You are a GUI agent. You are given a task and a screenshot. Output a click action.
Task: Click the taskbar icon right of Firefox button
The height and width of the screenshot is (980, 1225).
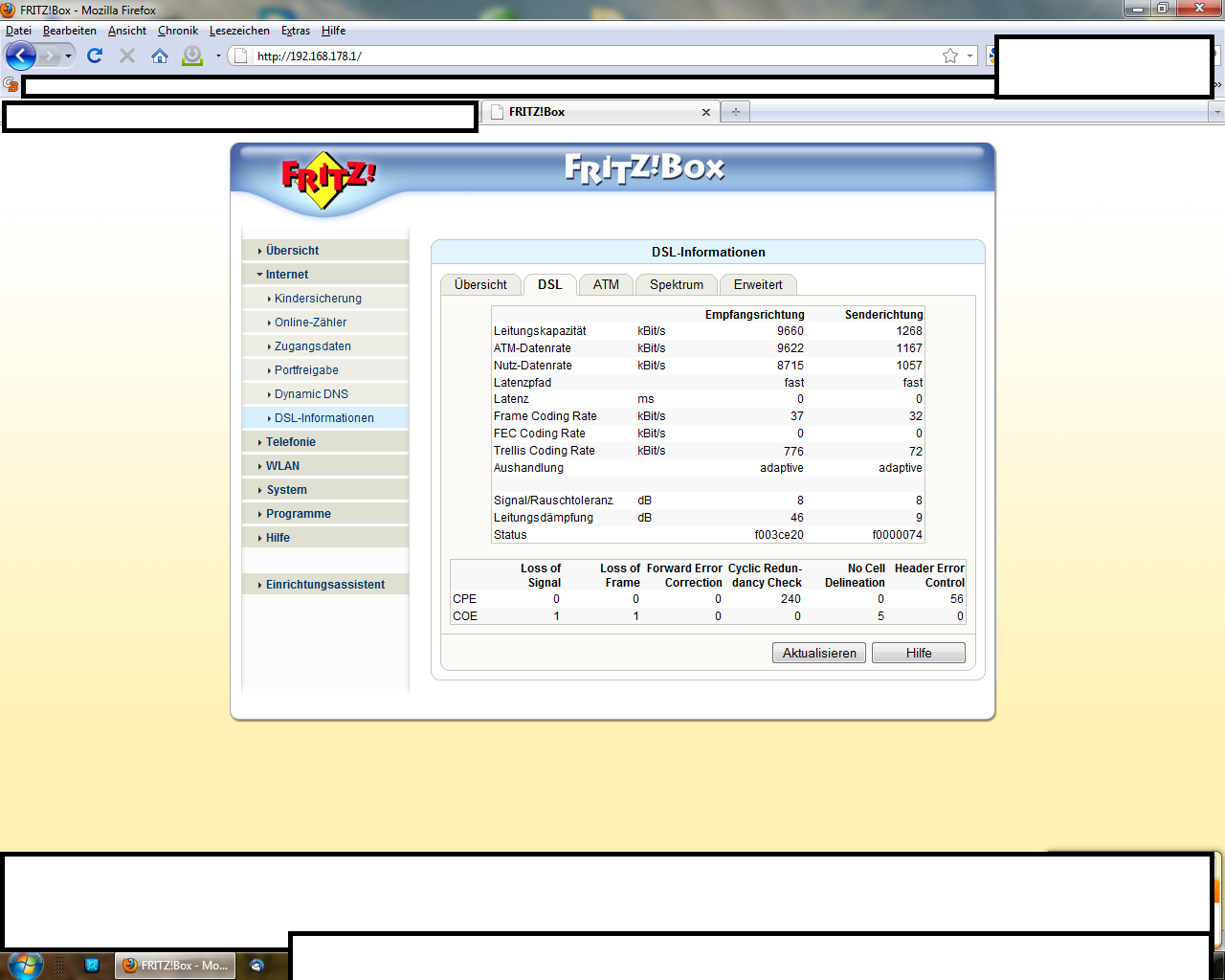click(256, 965)
